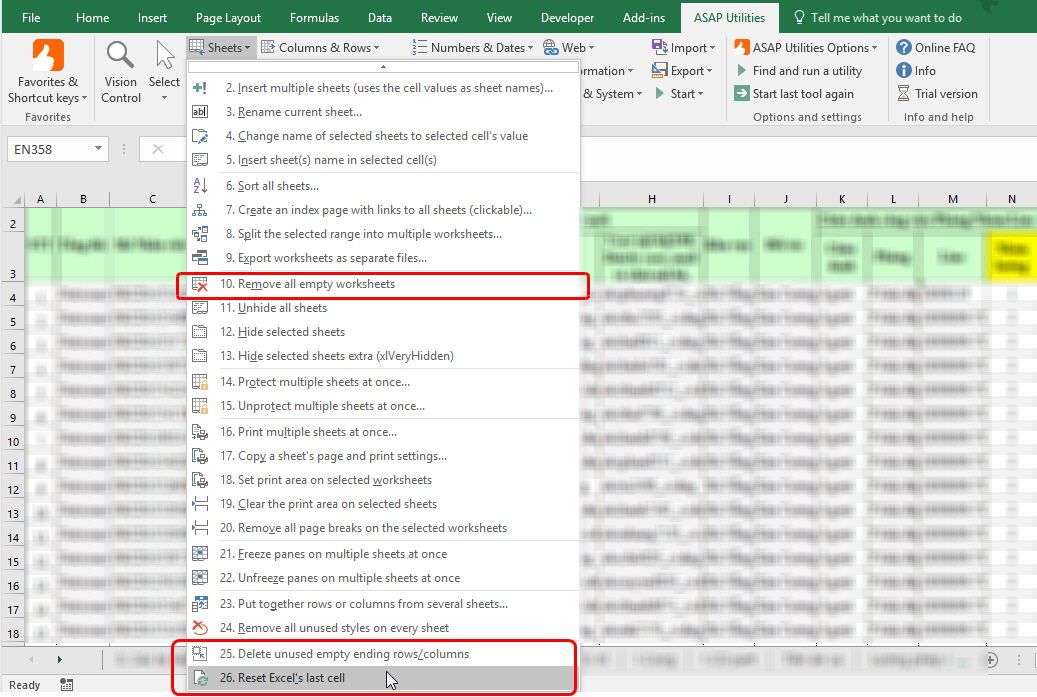This screenshot has width=1037, height=697.
Task: Switch to the Formulas tab
Action: [x=314, y=18]
